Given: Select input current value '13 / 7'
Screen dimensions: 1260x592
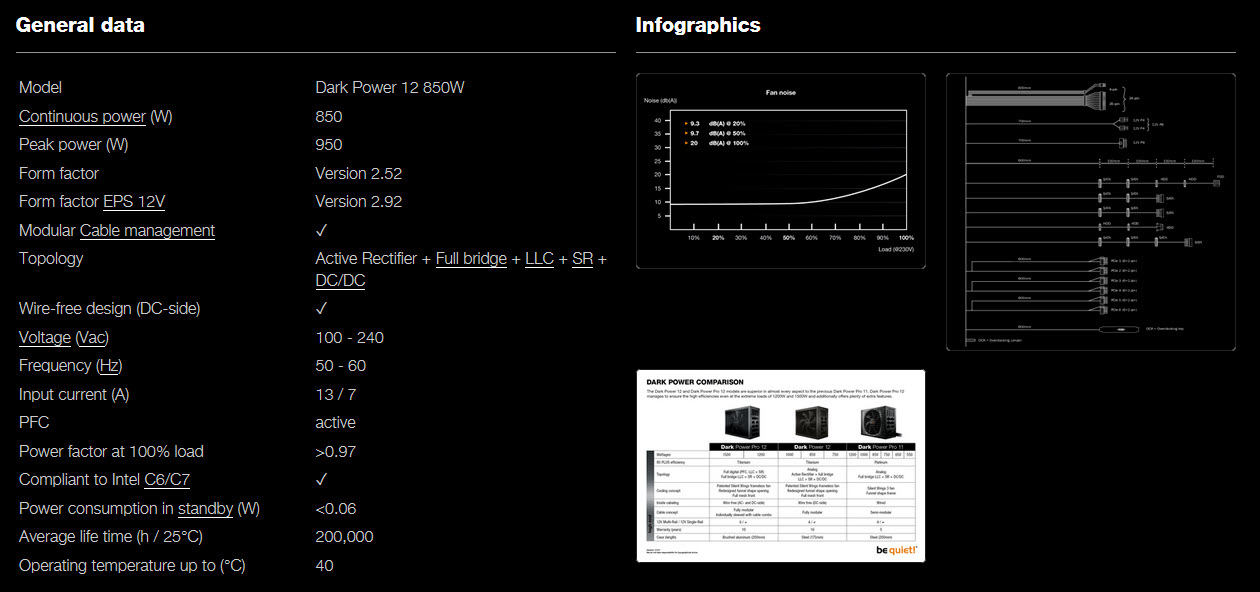Looking at the screenshot, I should (336, 394).
